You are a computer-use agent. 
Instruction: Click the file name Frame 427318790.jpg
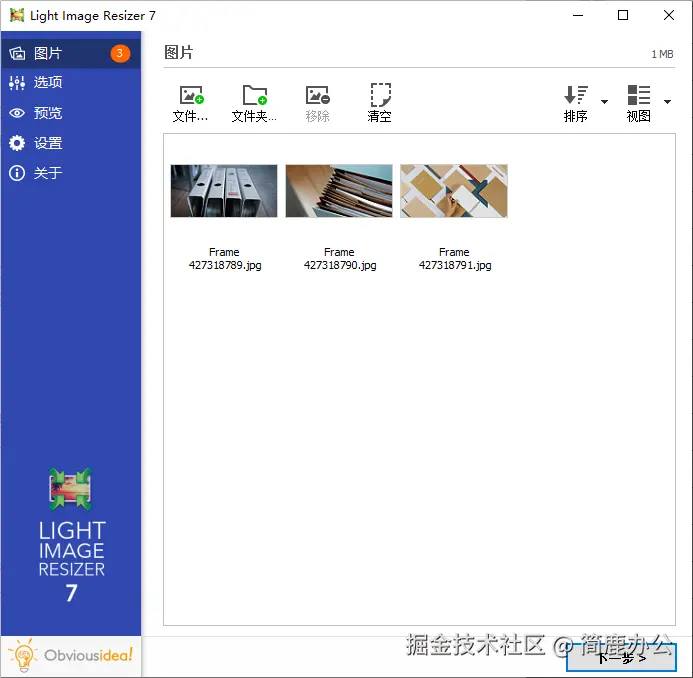click(x=340, y=259)
